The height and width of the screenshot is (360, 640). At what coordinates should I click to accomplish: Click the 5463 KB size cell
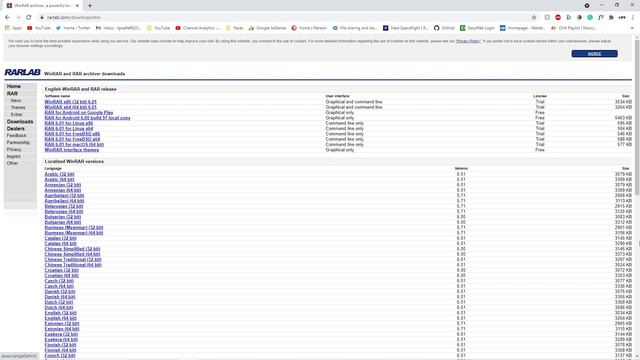[623, 118]
